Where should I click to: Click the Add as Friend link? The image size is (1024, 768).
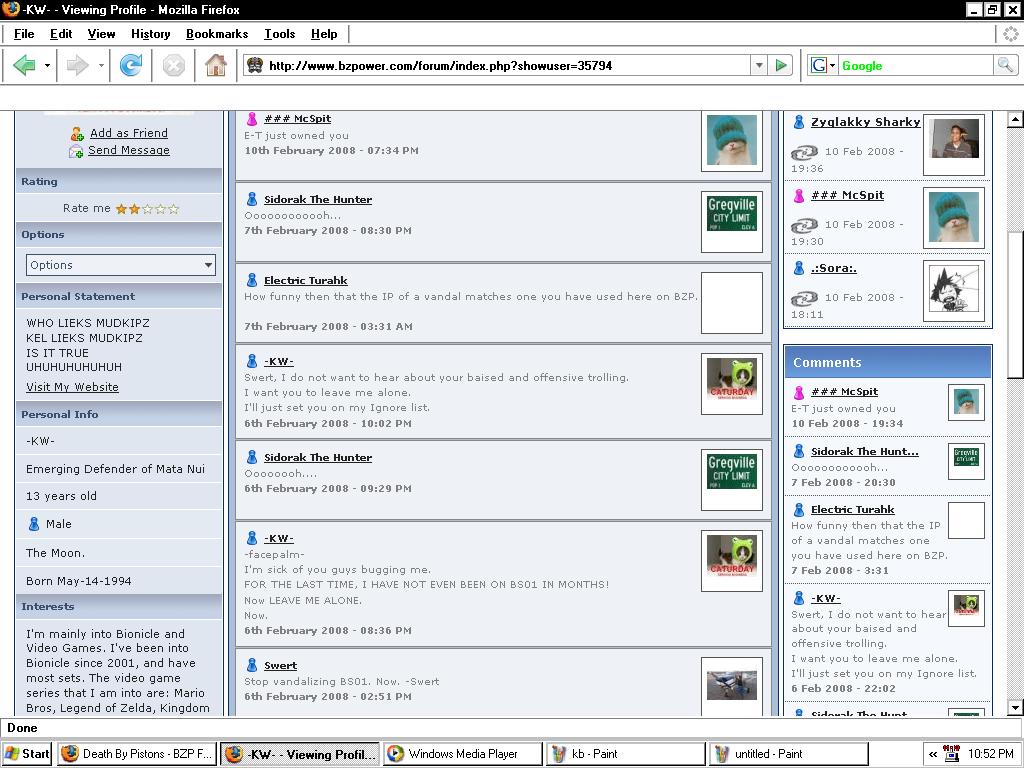pyautogui.click(x=129, y=133)
